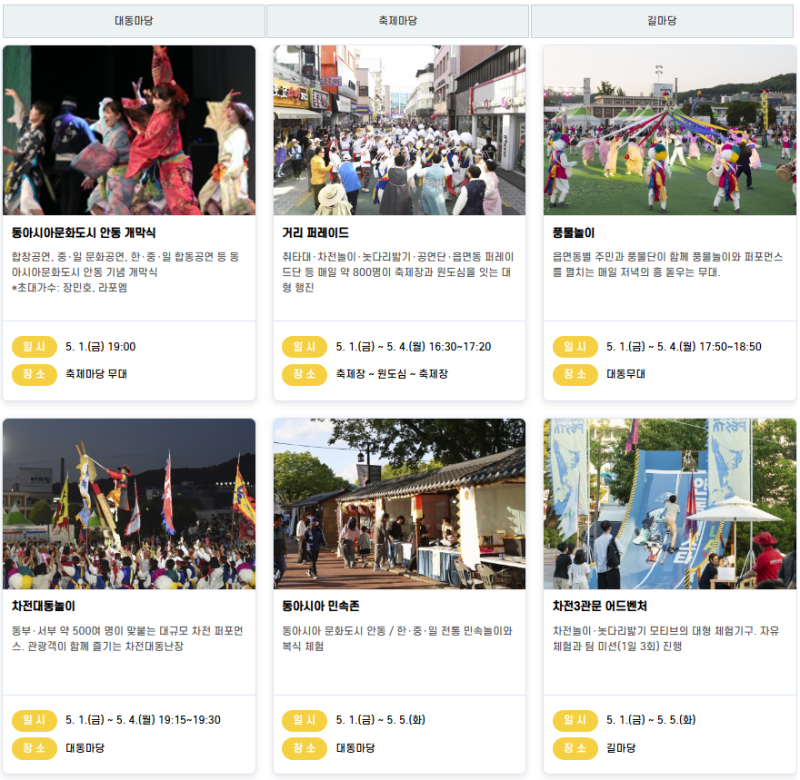Click the 거리 퍼레이드 event title

point(315,233)
